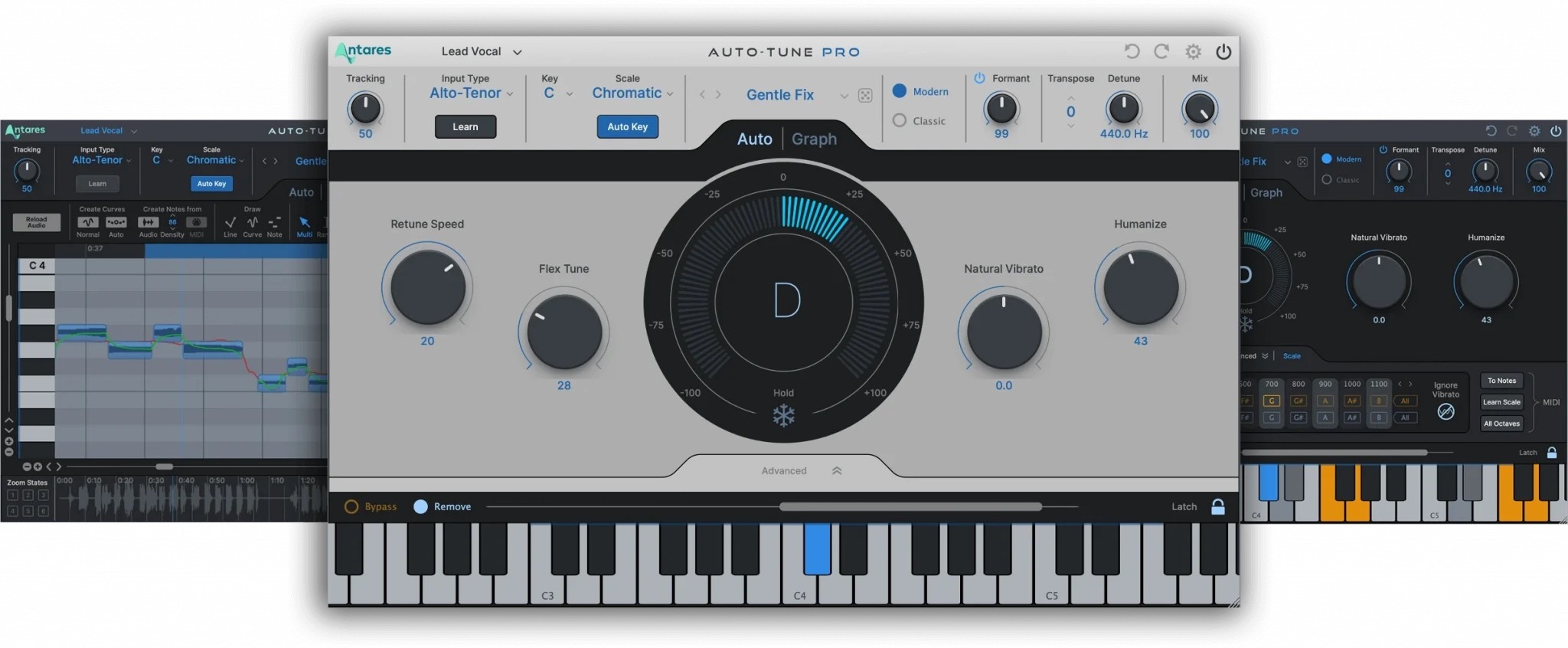
Task: Click the Latch lock icon in the center window
Action: pyautogui.click(x=1218, y=506)
